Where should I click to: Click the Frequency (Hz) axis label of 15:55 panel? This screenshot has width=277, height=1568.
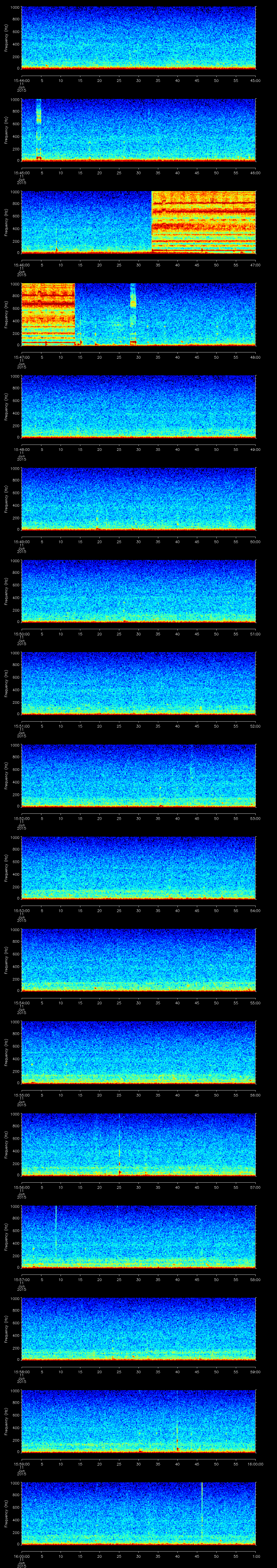pos(6,1052)
